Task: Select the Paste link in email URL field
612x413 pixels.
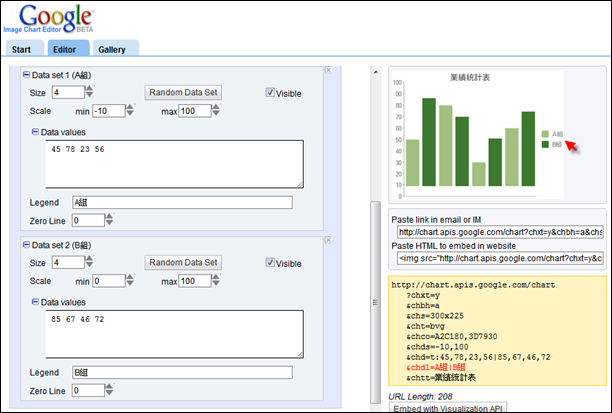Action: (500, 232)
